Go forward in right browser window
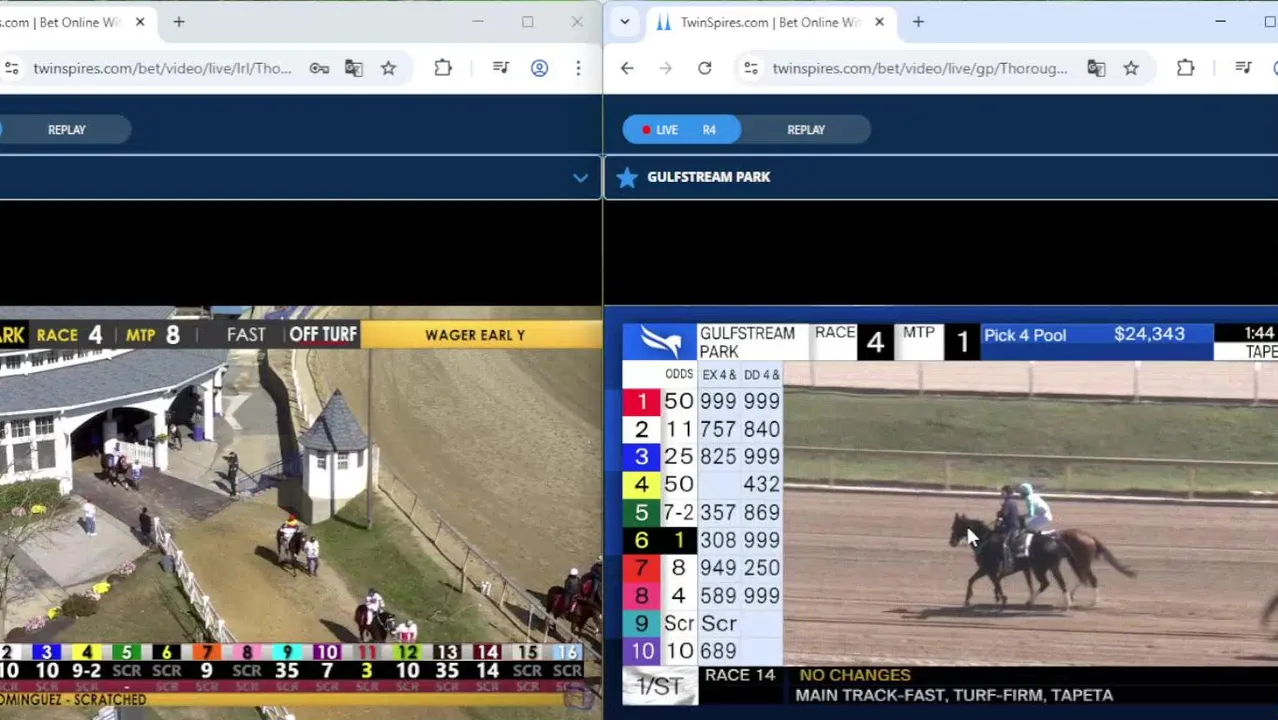 click(x=666, y=68)
